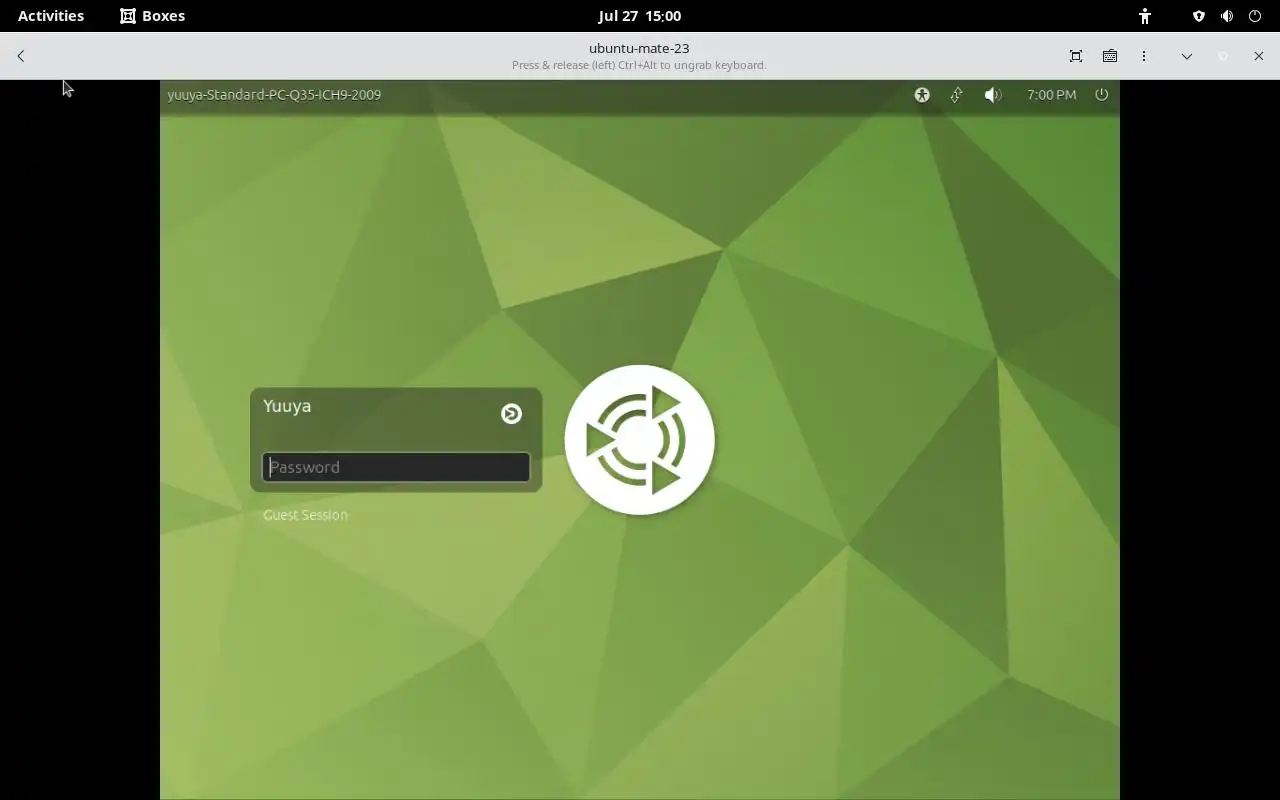Screen dimensions: 1280x800
Task: Open the Boxes three-dot menu
Action: coord(1144,56)
